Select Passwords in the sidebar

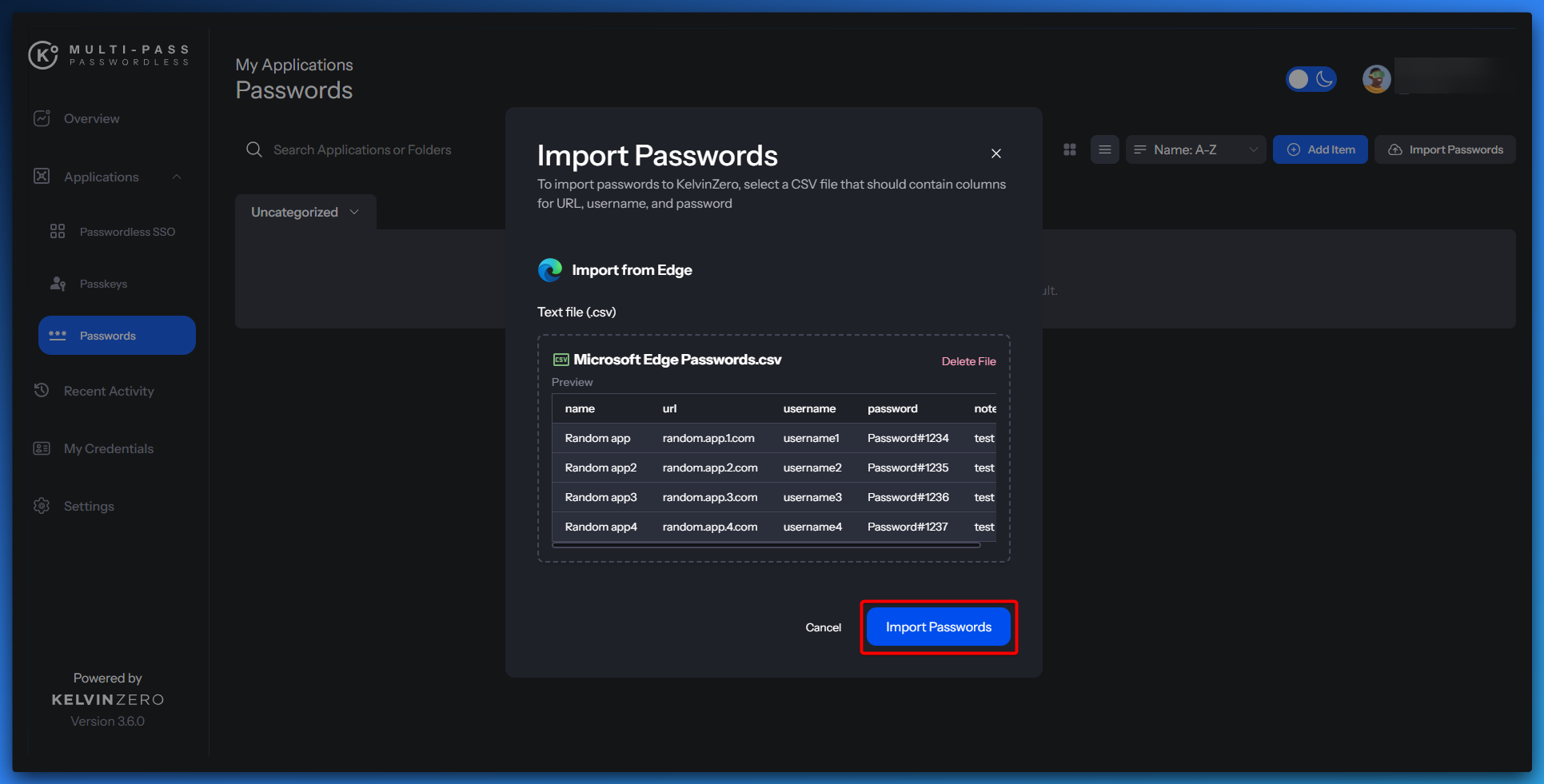point(117,336)
